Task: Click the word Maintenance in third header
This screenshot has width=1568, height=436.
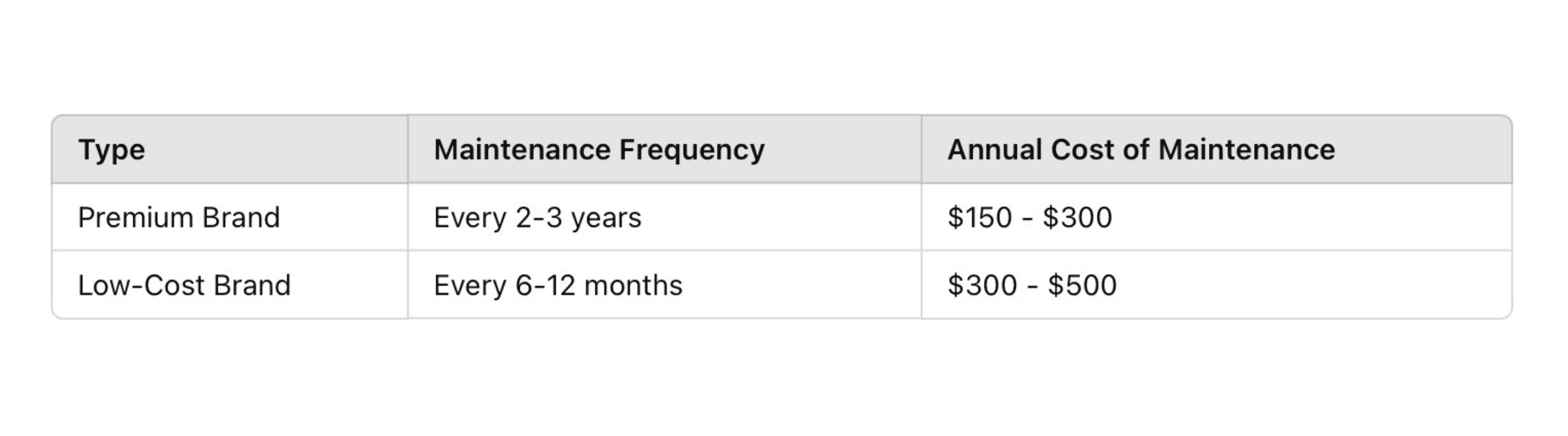Action: 1247,150
